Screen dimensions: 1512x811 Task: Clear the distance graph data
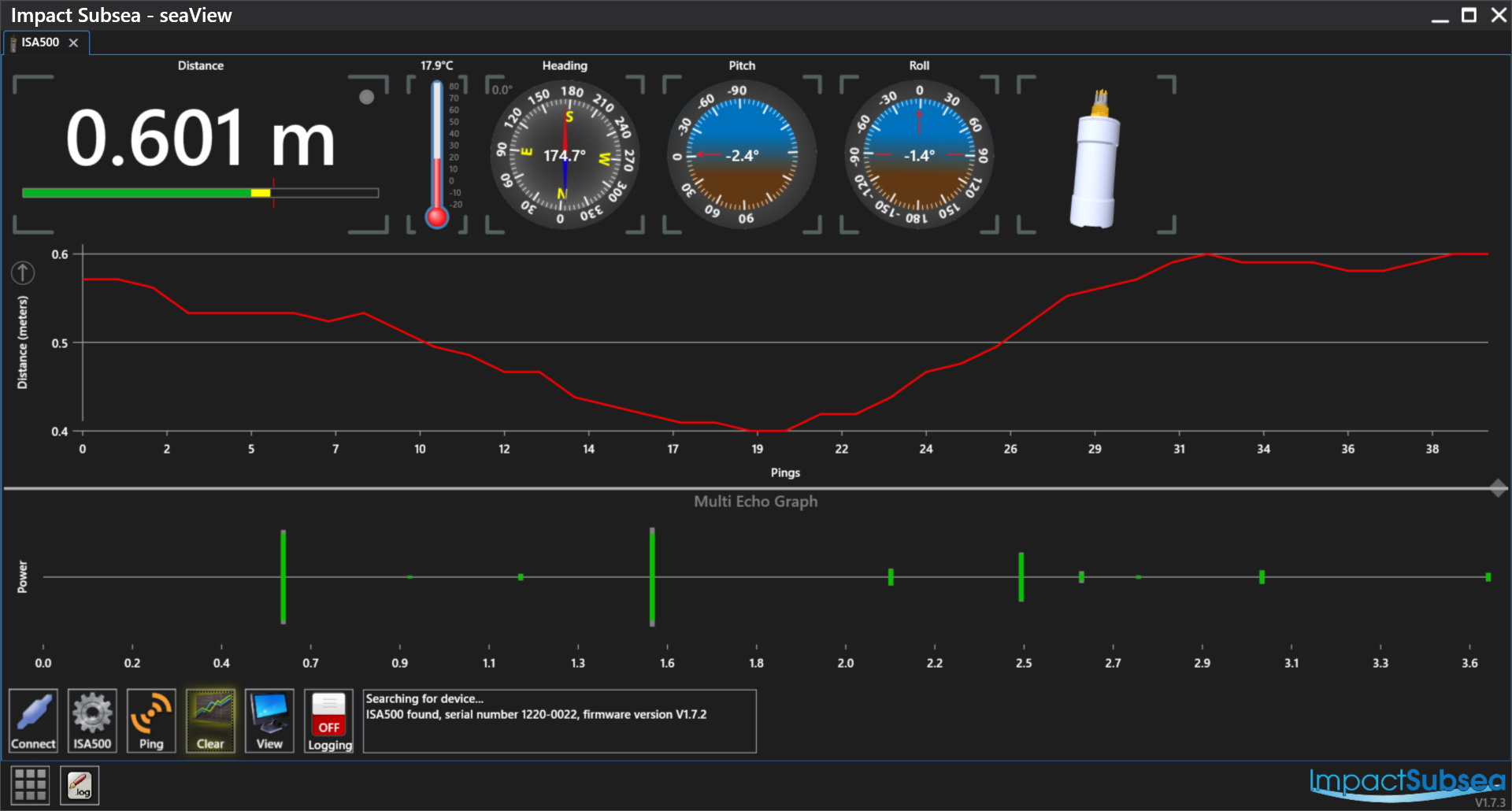[210, 720]
